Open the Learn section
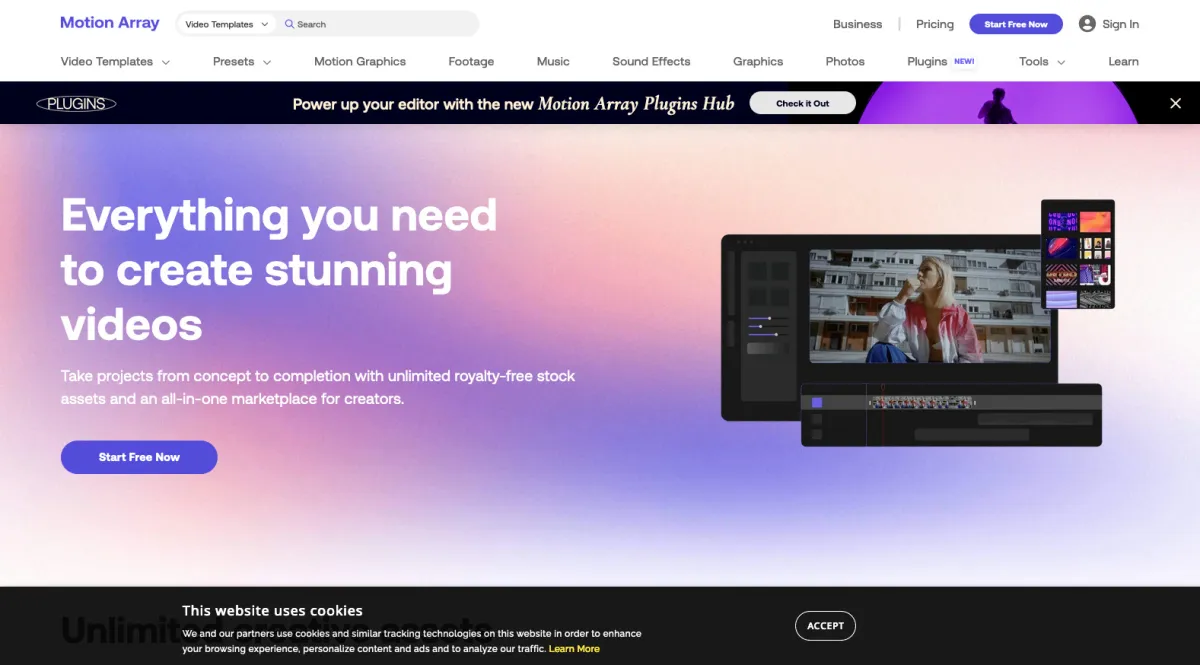This screenshot has height=665, width=1200. pyautogui.click(x=1123, y=61)
